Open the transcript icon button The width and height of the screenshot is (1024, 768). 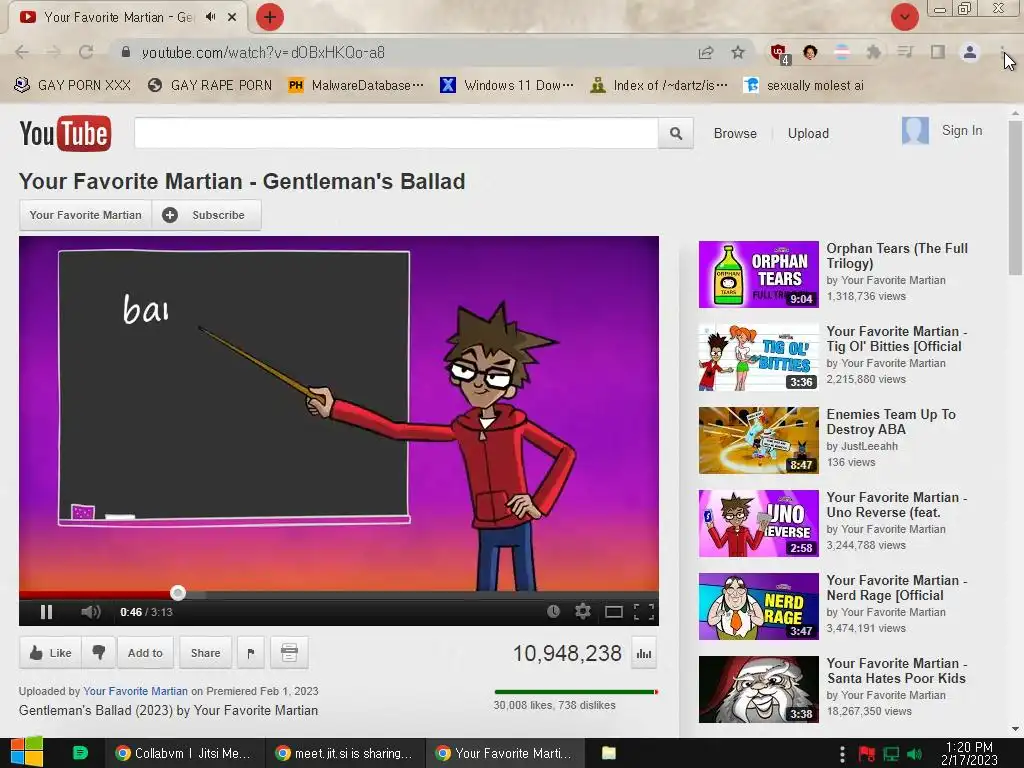[289, 653]
